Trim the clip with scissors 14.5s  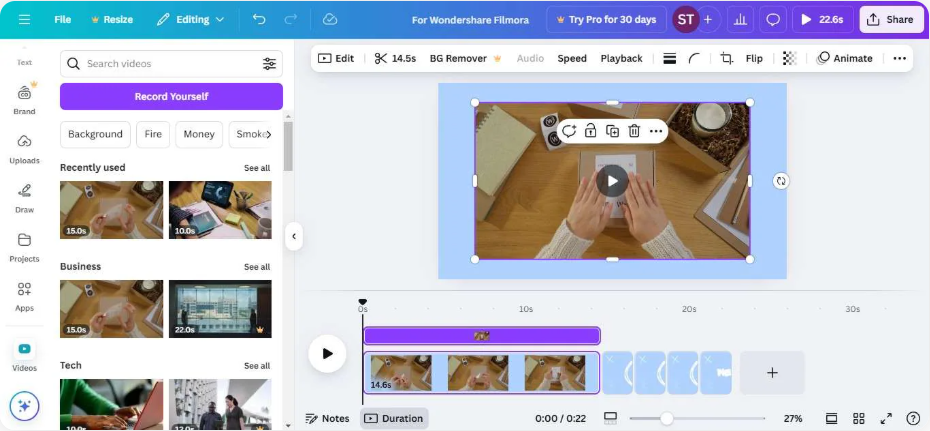pyautogui.click(x=395, y=58)
